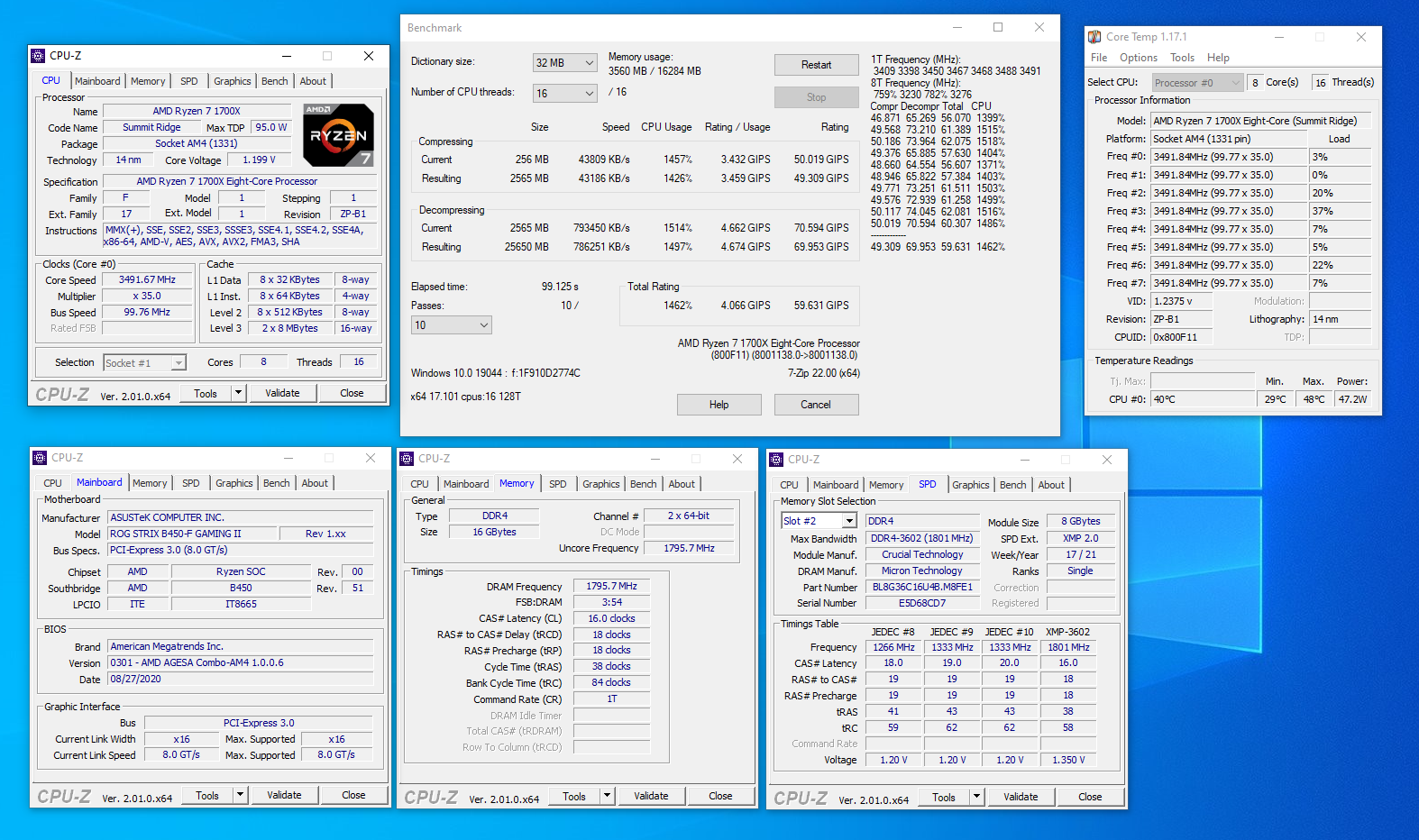Click Validate button in CPU-Z CPU window

tap(283, 393)
